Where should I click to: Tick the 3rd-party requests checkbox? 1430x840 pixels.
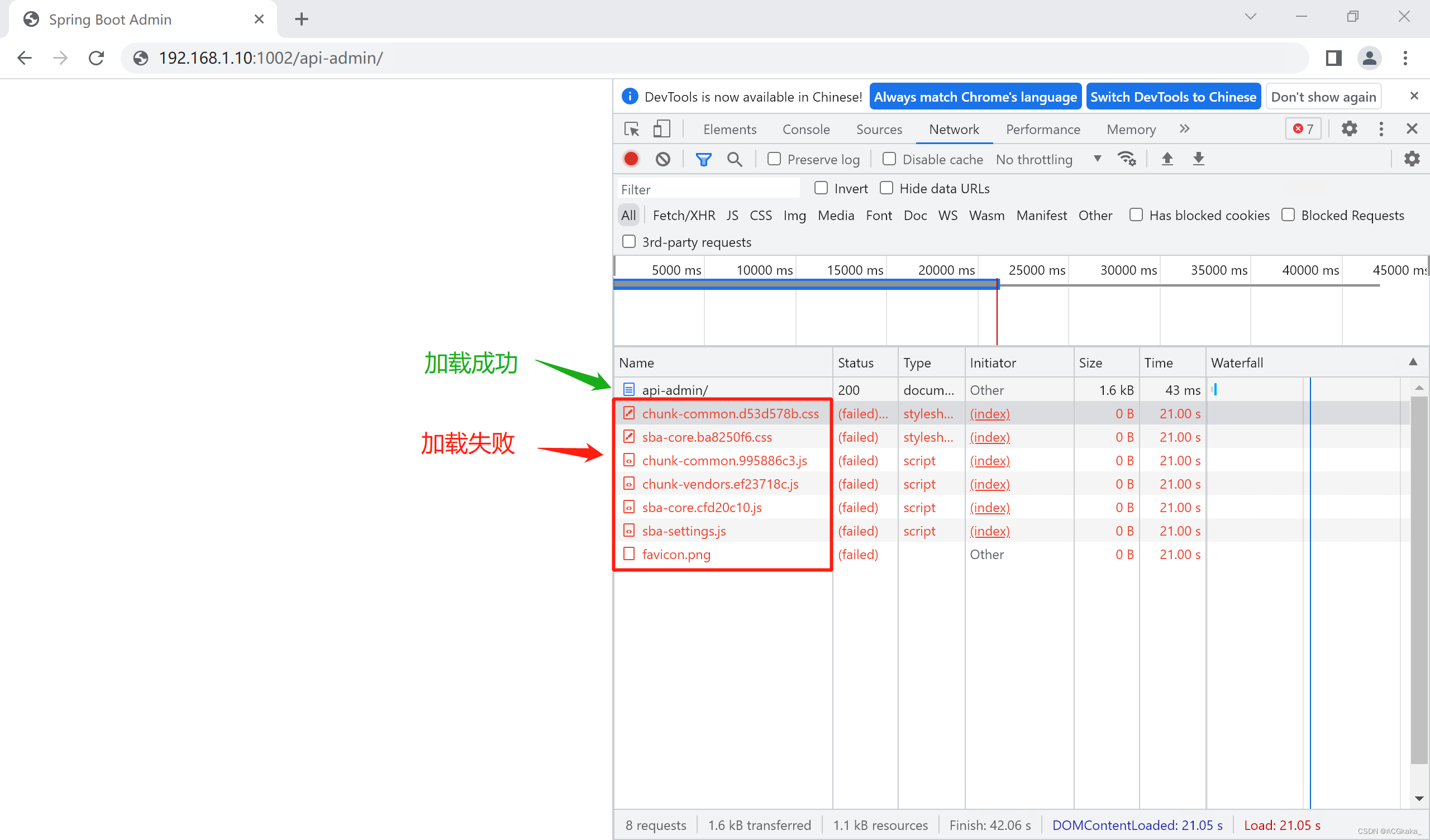(x=628, y=241)
